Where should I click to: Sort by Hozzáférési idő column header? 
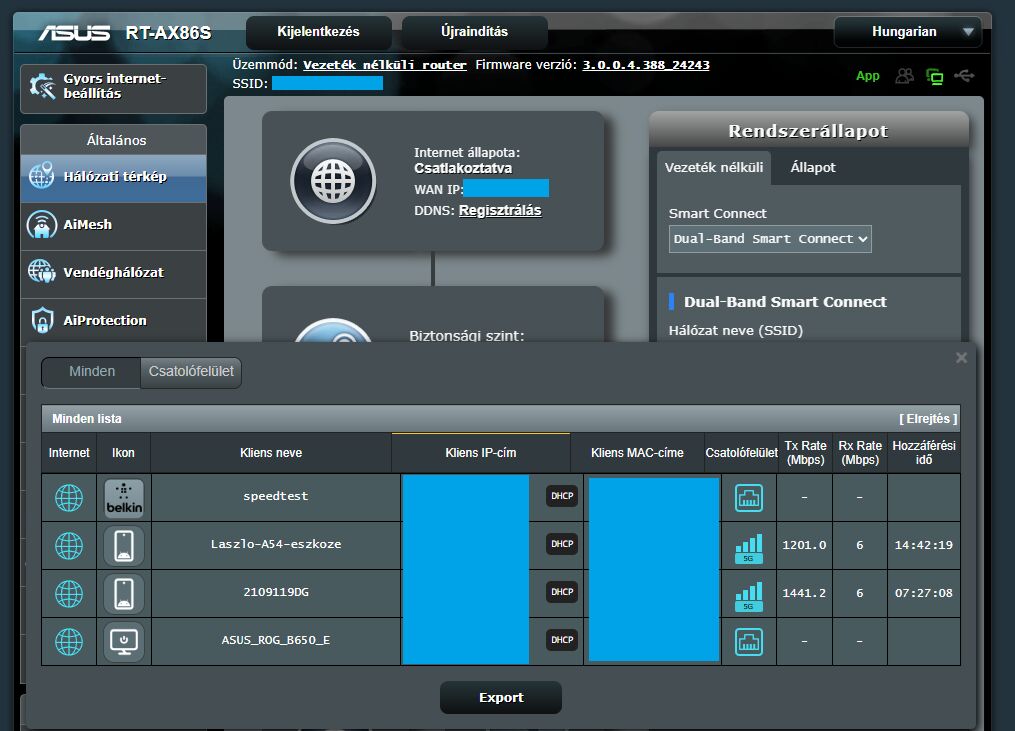point(924,453)
